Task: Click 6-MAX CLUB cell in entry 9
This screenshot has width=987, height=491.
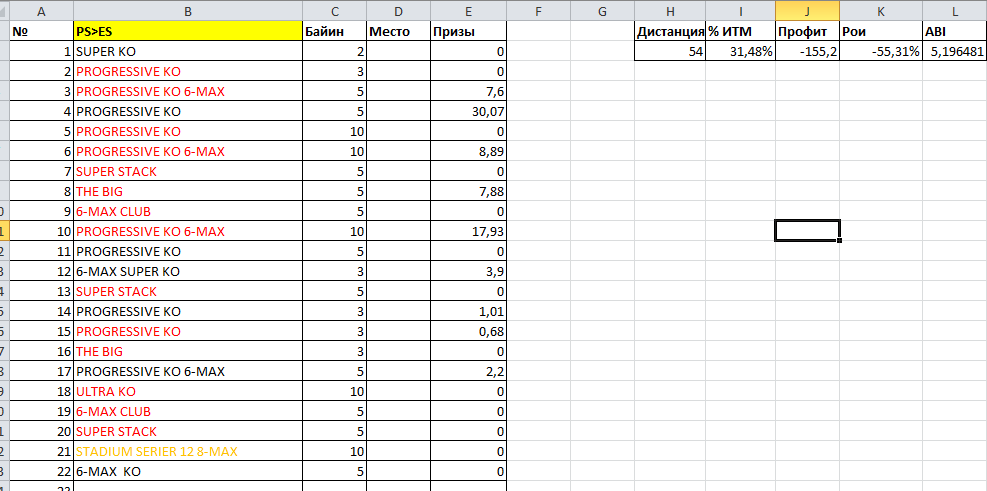Action: 188,212
